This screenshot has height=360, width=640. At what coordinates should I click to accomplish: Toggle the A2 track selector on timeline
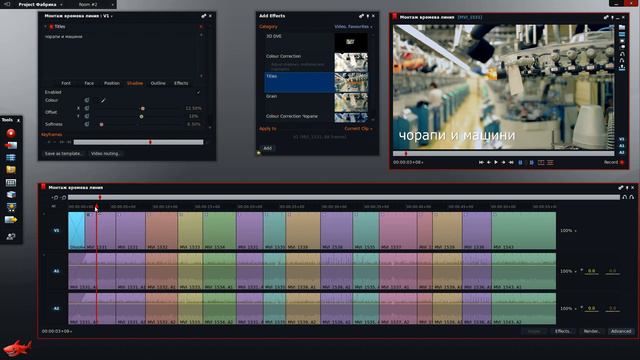(56, 309)
